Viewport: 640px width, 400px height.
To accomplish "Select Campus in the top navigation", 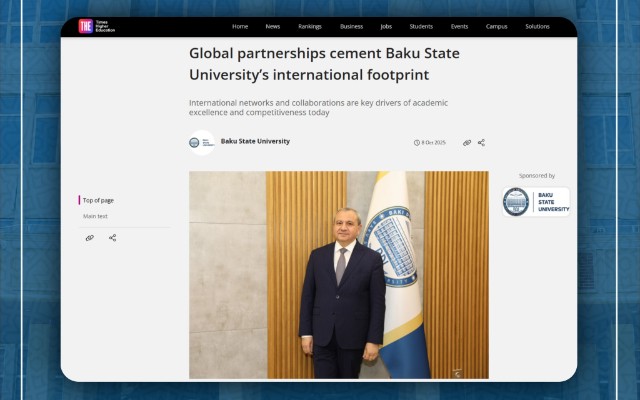I will pos(496,27).
